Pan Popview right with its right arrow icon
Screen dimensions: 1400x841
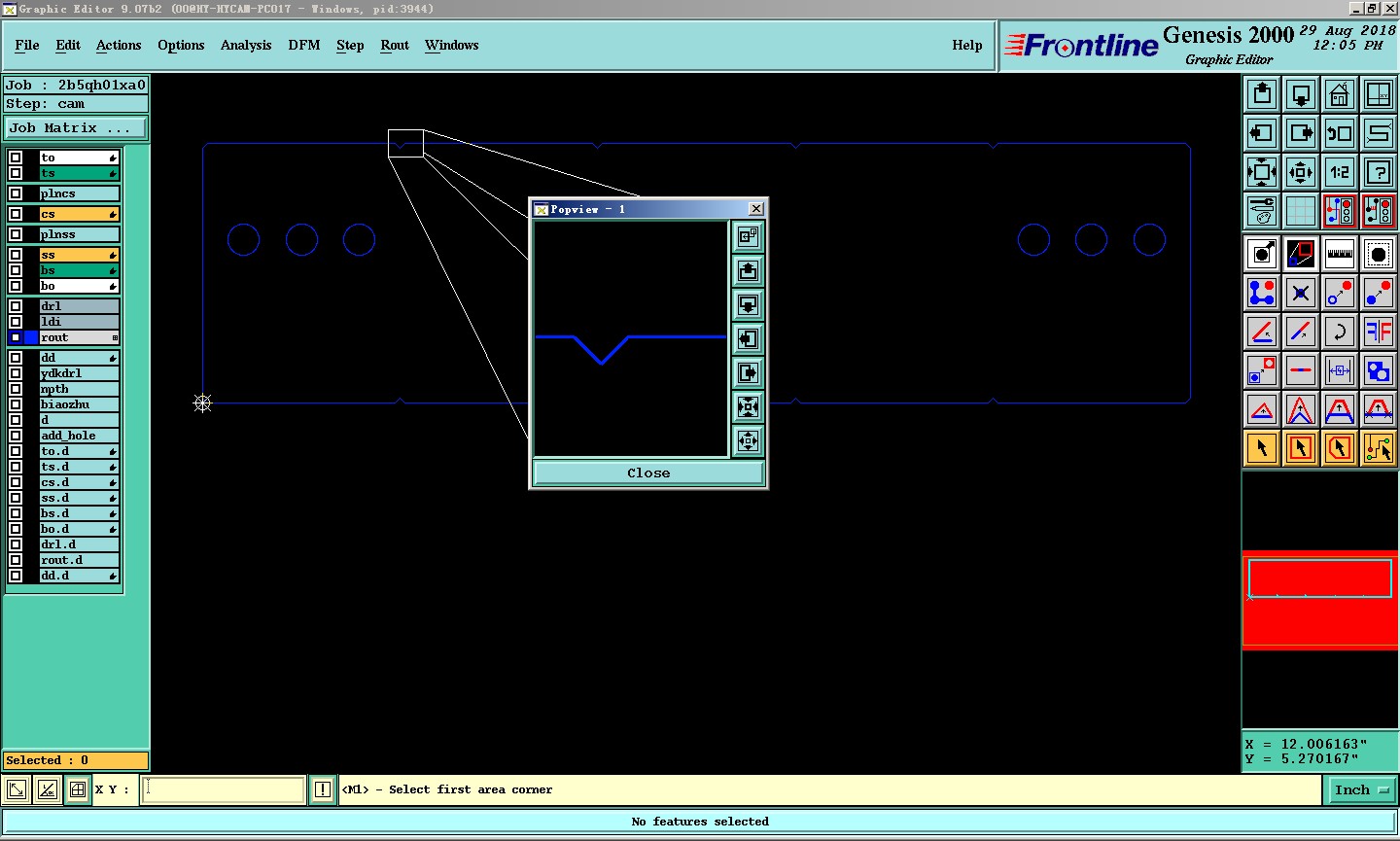(x=748, y=372)
